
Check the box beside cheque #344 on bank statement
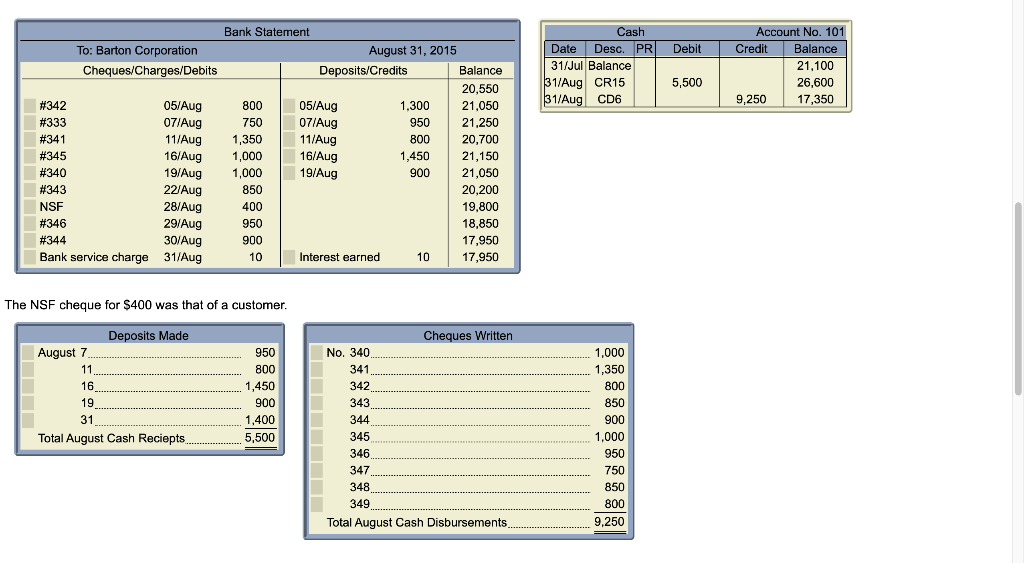point(29,240)
